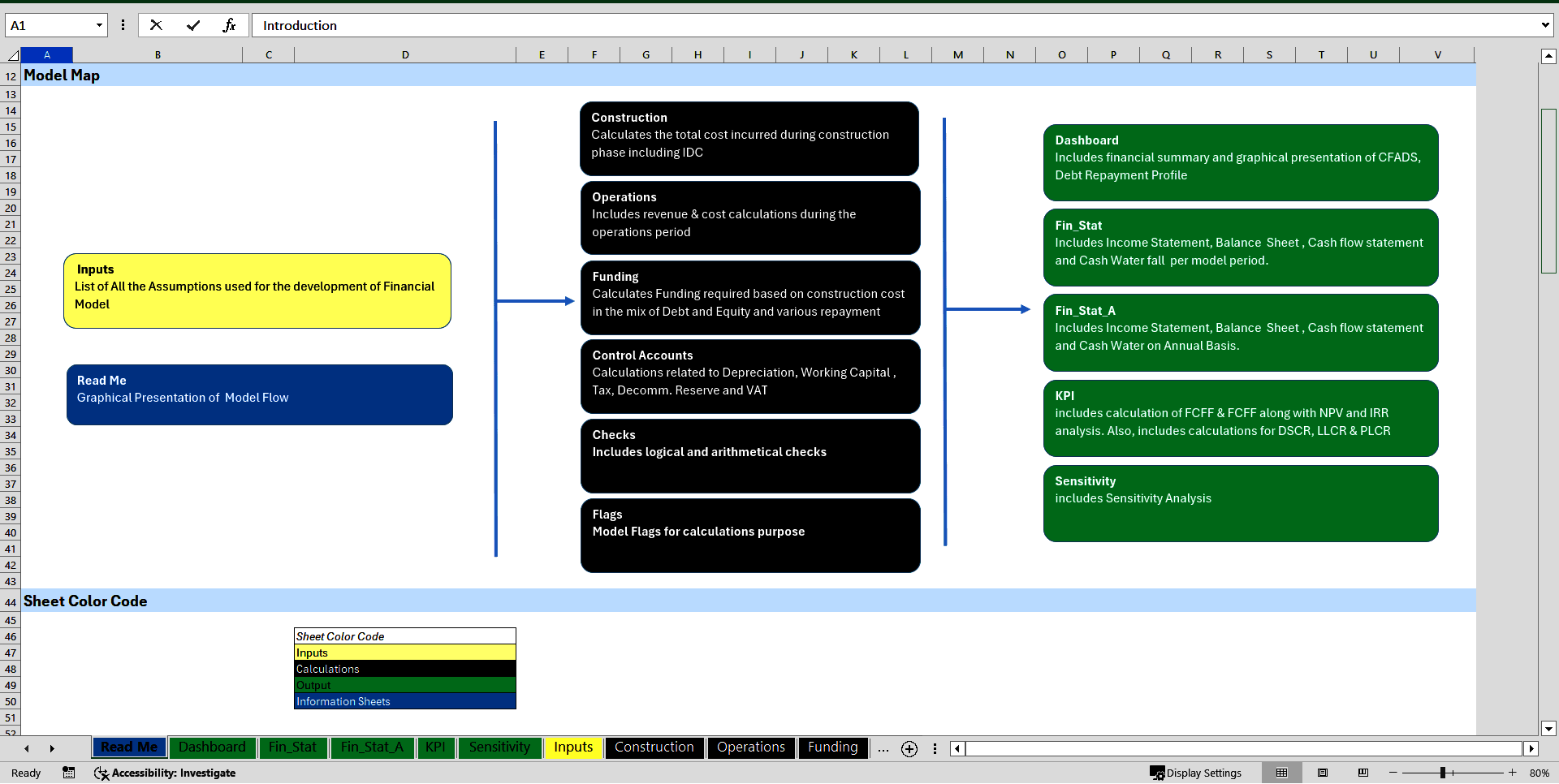Click the sheet tab scroll right arrow
The width and height of the screenshot is (1559, 784).
(52, 748)
